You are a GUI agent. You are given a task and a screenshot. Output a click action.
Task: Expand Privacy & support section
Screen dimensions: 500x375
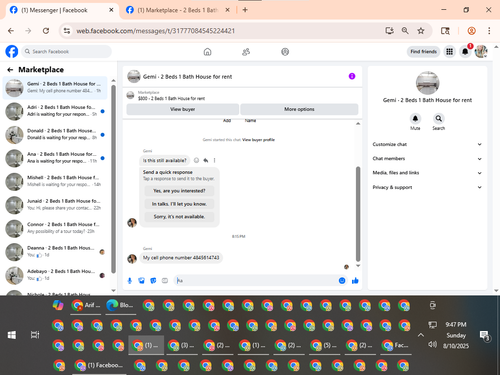427,187
